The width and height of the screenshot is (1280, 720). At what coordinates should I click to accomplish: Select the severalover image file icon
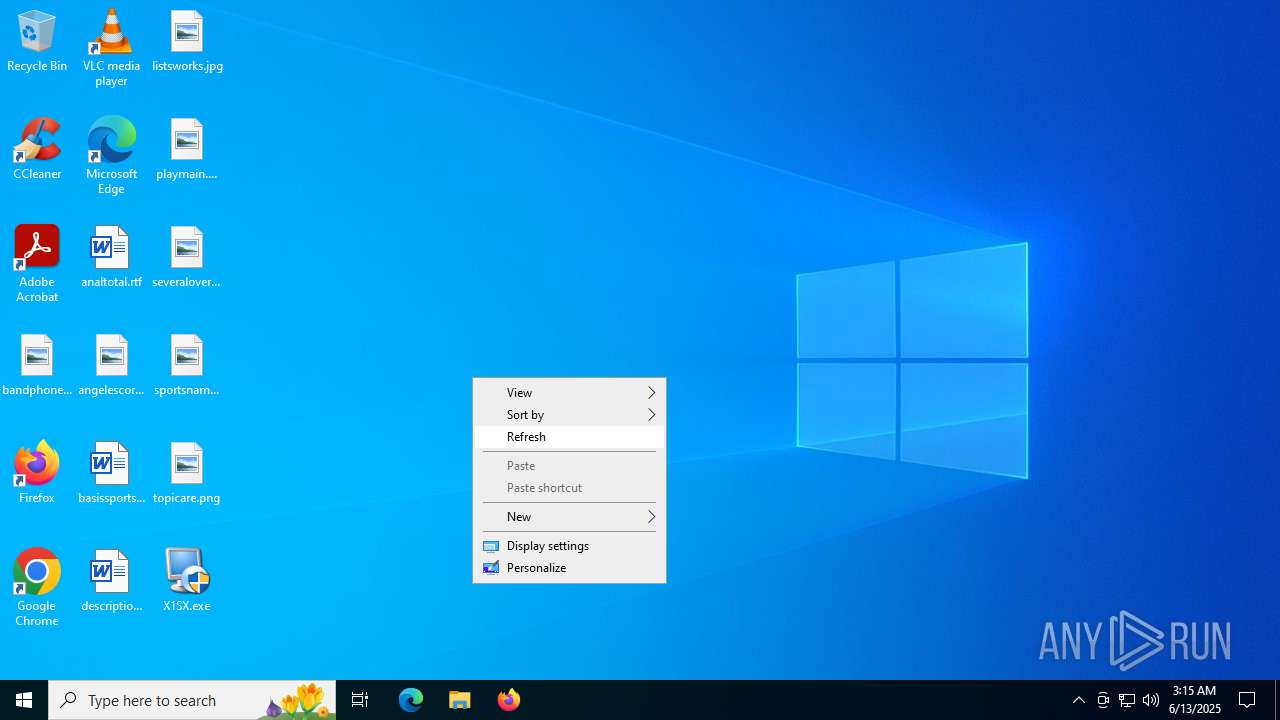(187, 256)
